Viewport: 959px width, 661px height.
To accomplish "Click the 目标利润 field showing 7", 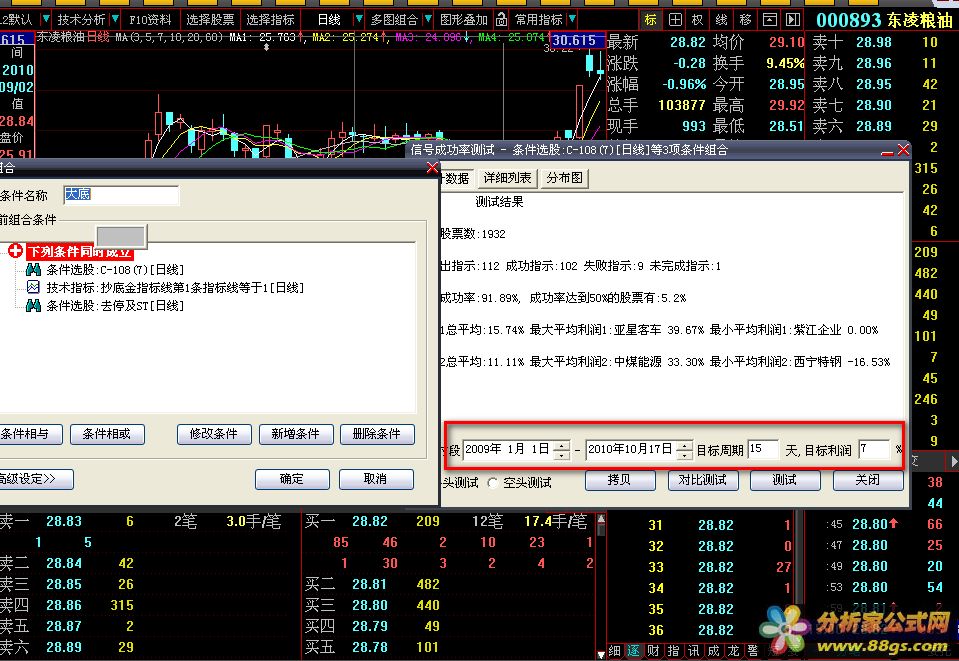I will coord(874,449).
